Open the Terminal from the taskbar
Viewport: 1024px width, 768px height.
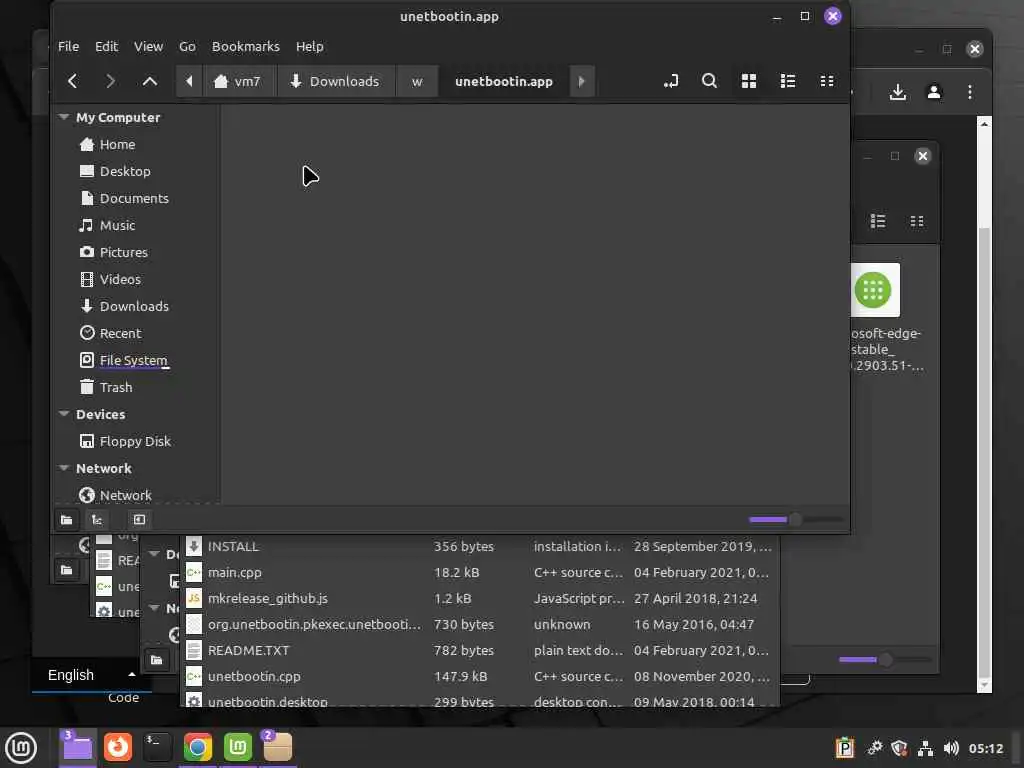coord(157,747)
